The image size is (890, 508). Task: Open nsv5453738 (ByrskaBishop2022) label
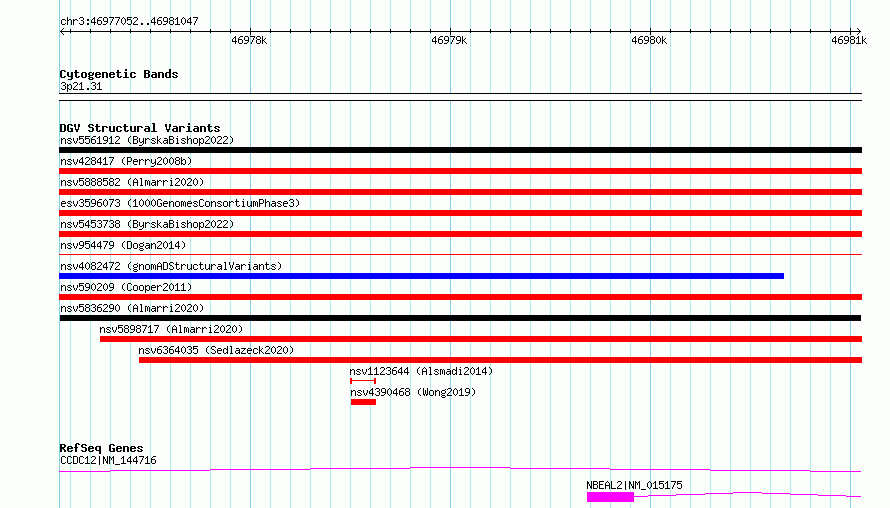[147, 224]
